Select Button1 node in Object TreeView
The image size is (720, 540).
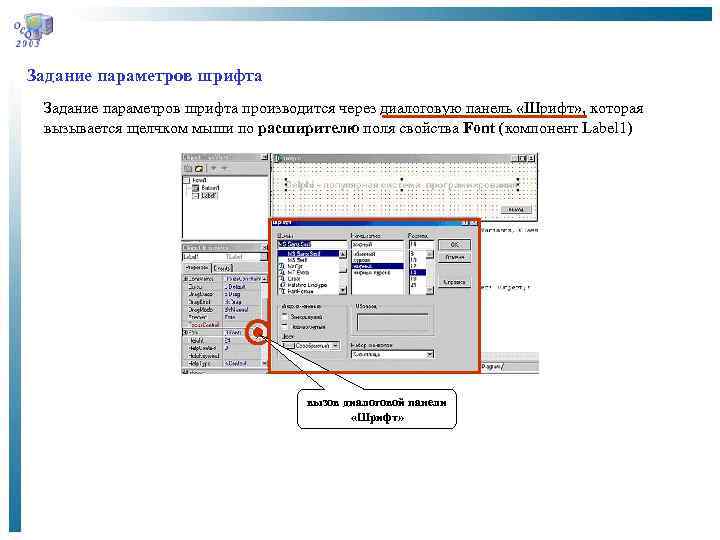coord(210,188)
